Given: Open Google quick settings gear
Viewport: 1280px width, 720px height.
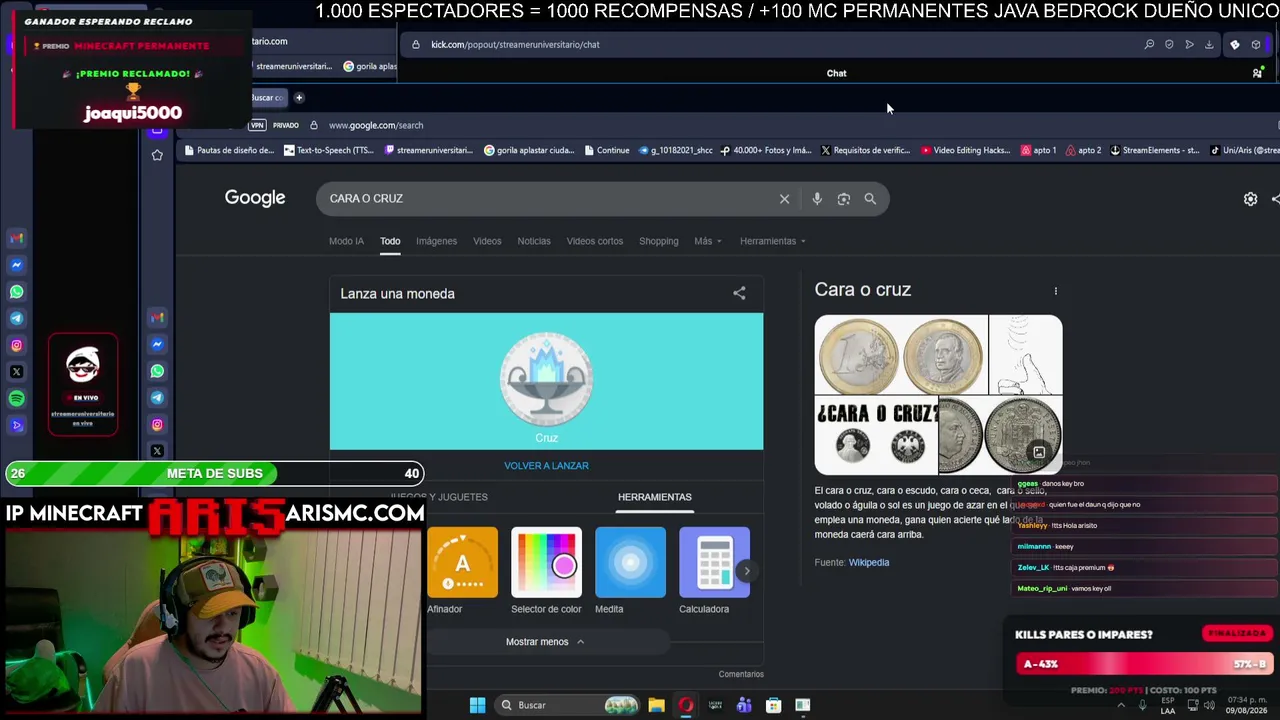Looking at the screenshot, I should [1250, 199].
